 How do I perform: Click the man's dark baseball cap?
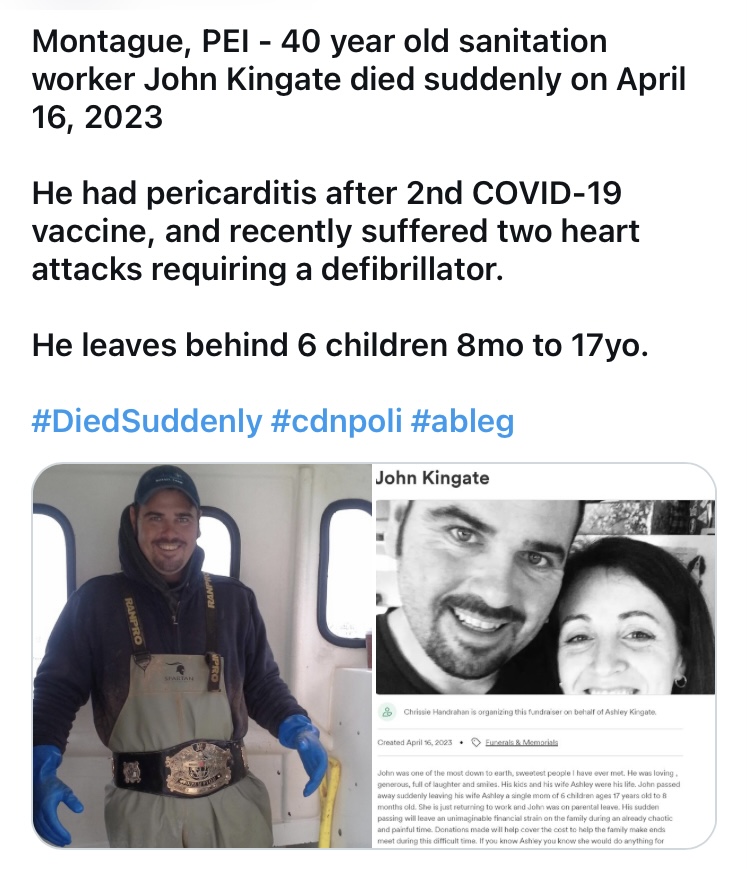[x=167, y=485]
